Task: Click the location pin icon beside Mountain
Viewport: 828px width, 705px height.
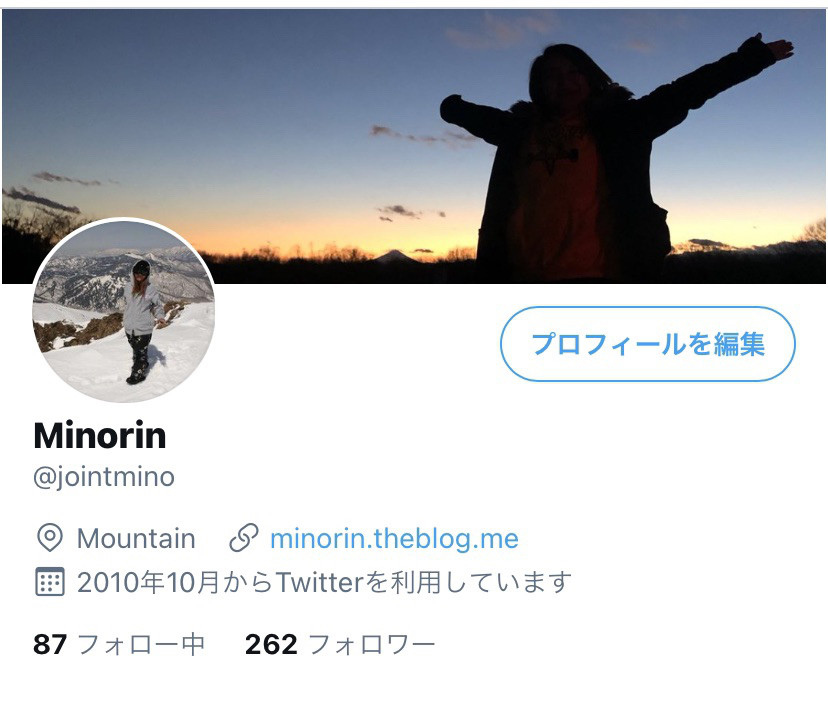Action: pos(50,538)
